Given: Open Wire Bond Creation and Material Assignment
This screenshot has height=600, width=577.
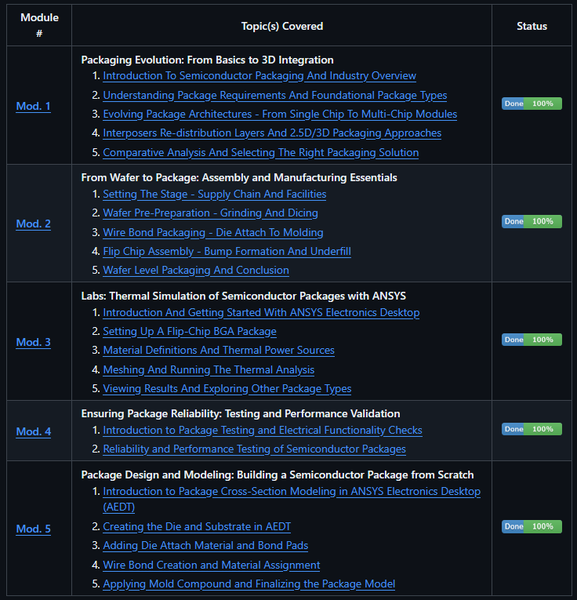Looking at the screenshot, I should [x=212, y=565].
